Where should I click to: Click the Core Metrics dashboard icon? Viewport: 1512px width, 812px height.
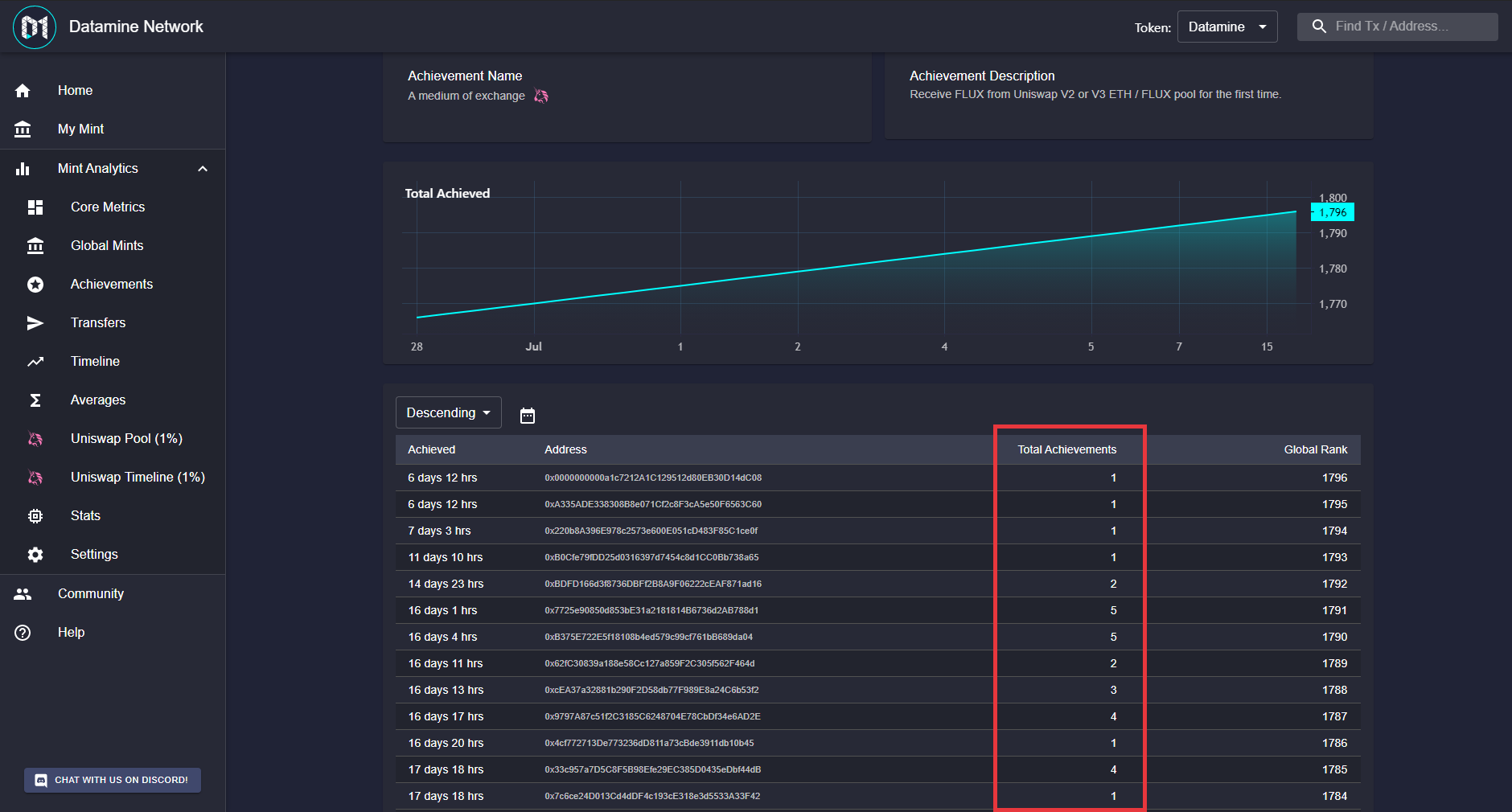coord(35,207)
